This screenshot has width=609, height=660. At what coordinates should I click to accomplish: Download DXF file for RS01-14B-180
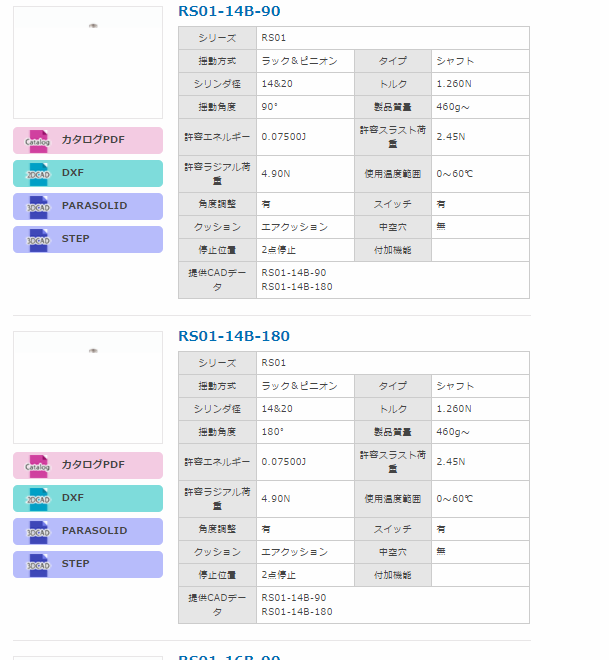(x=88, y=498)
